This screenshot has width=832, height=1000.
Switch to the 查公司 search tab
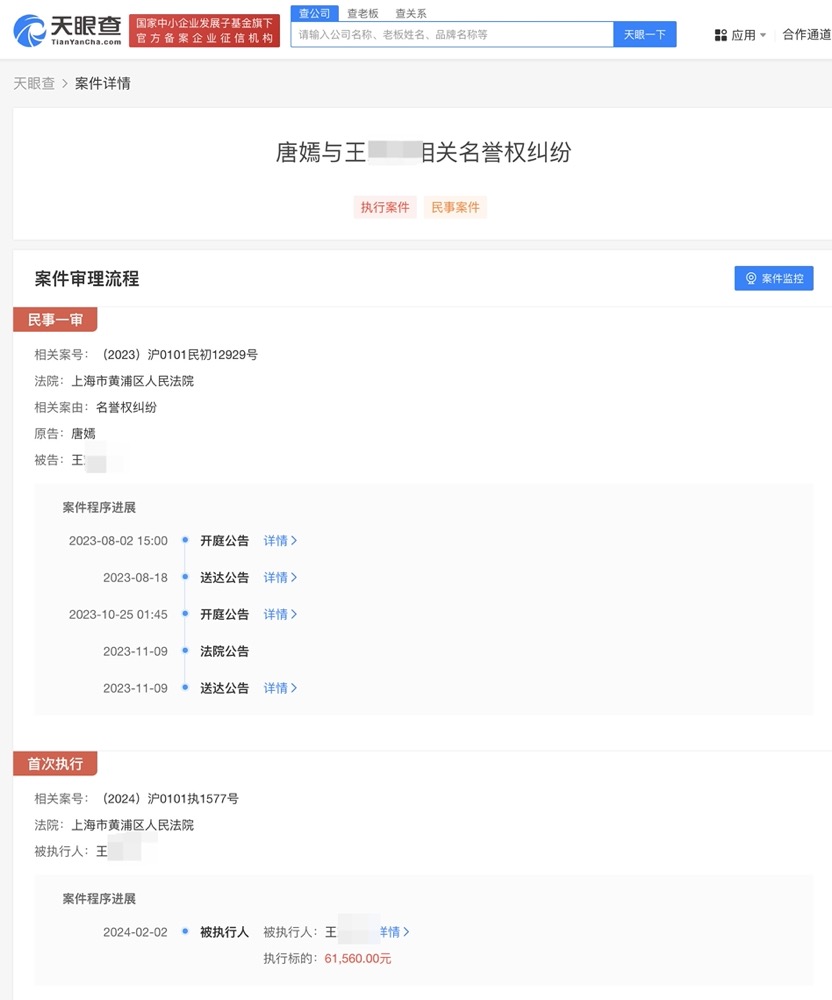coord(314,13)
